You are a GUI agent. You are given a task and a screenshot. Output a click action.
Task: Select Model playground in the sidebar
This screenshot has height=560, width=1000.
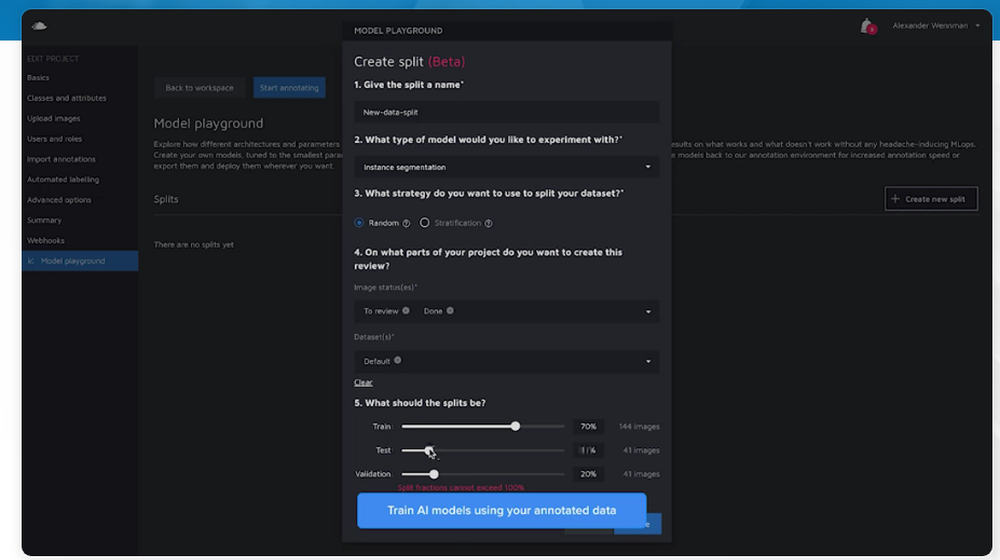pos(80,261)
